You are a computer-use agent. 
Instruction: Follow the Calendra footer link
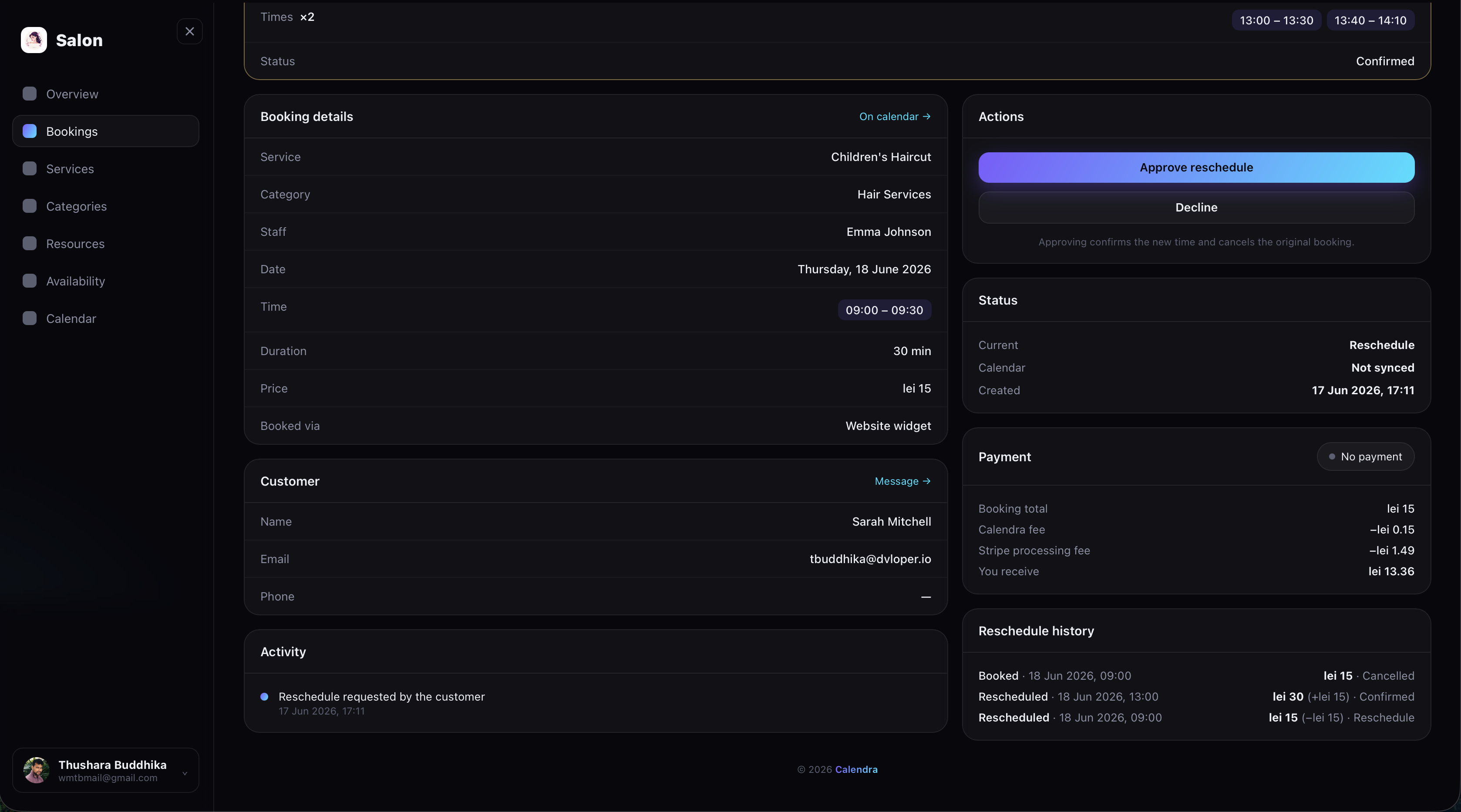856,769
